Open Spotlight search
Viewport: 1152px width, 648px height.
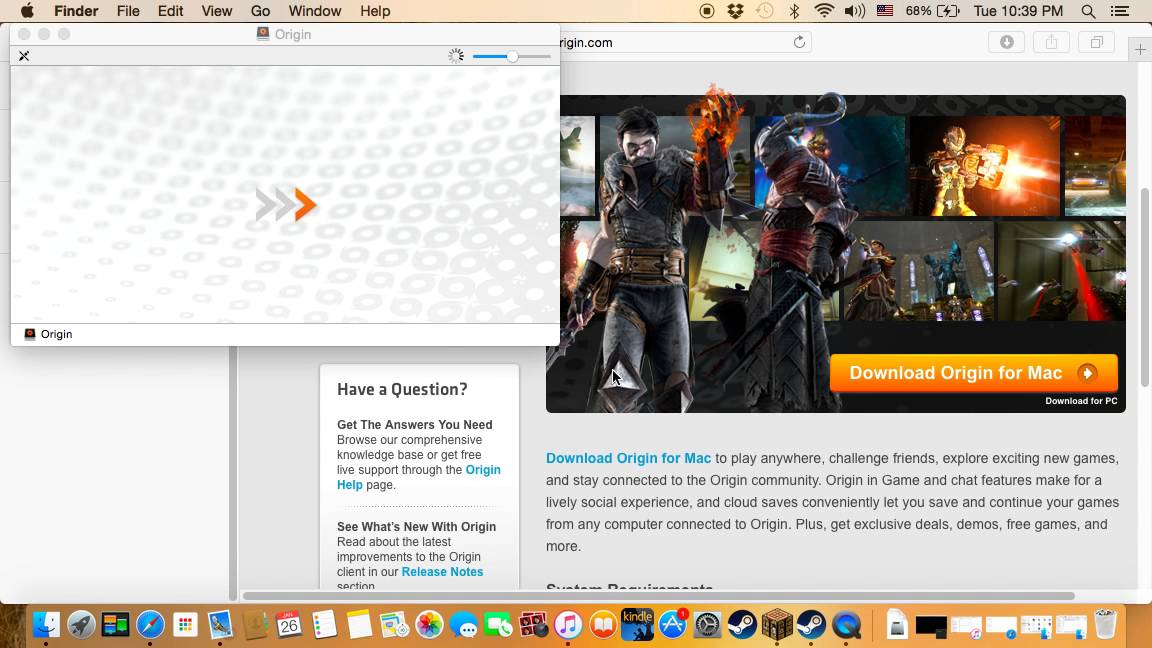click(1089, 11)
